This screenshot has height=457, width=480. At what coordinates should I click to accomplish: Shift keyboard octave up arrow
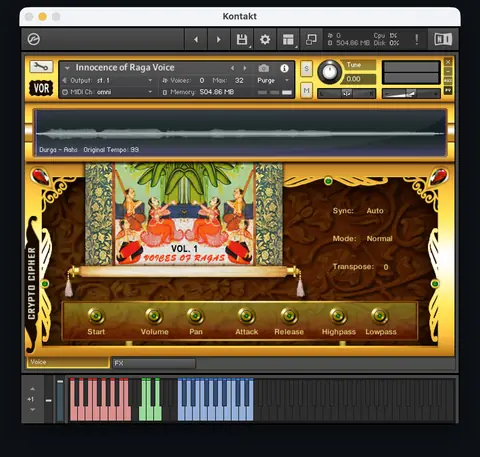tap(32, 389)
